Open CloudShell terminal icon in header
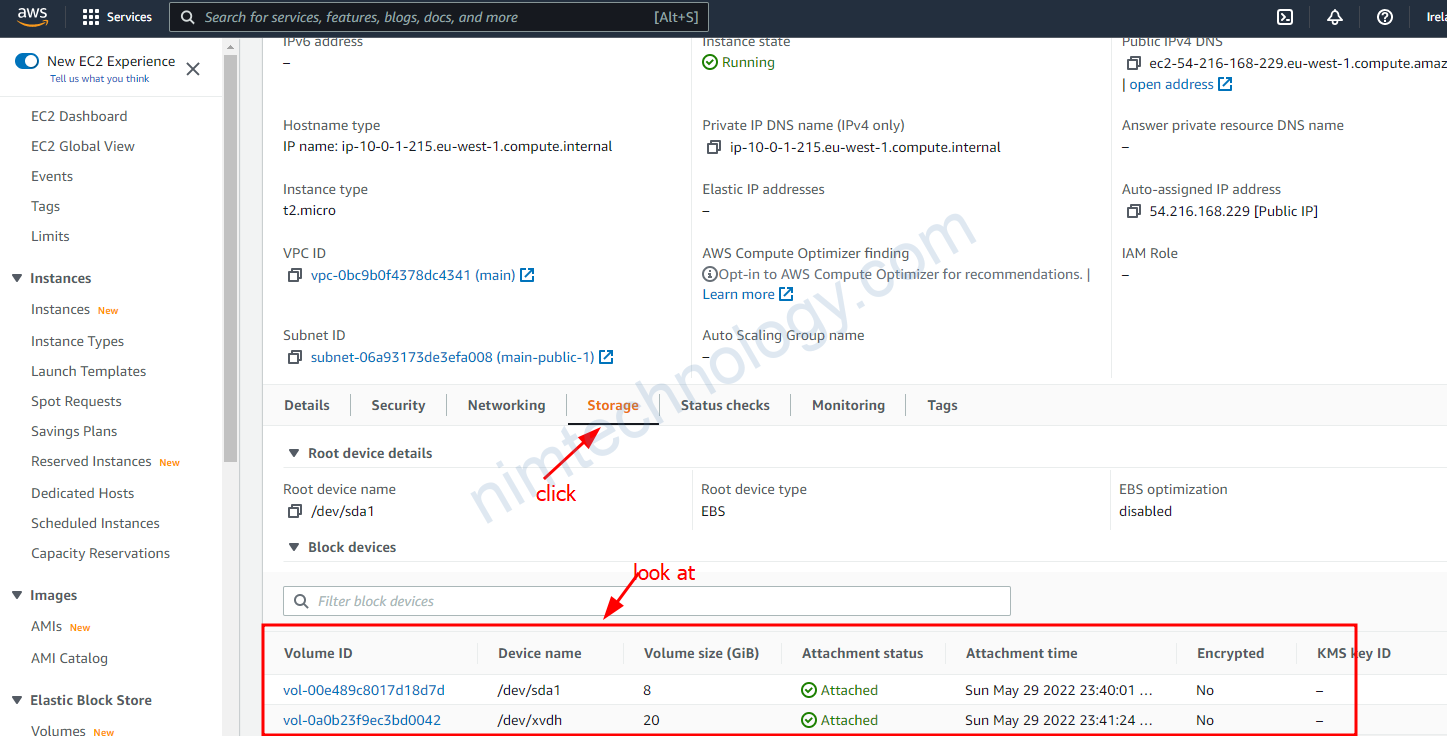 click(1286, 17)
